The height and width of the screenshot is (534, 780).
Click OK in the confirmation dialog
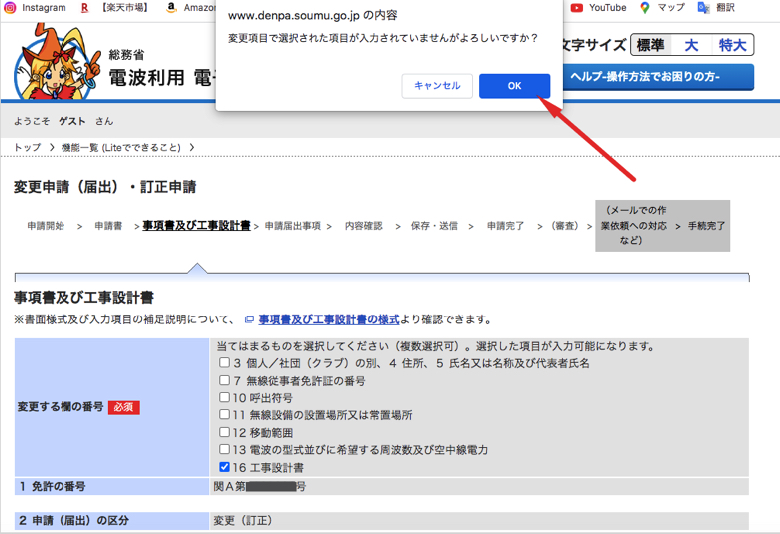514,86
